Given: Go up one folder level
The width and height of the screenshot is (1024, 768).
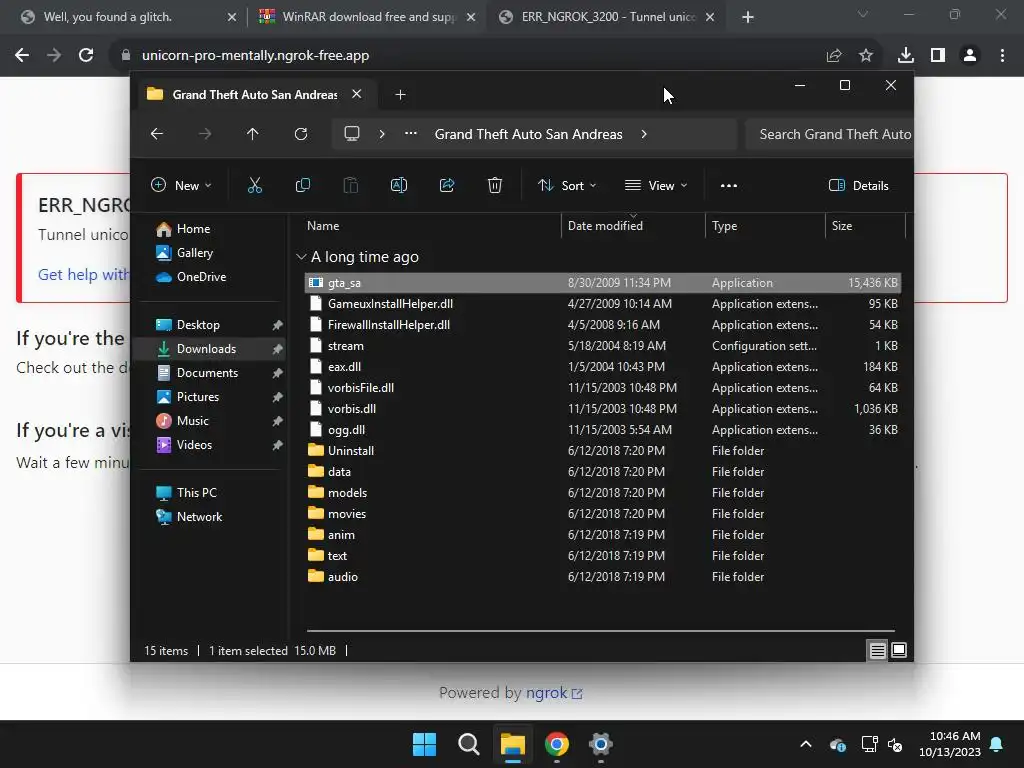Looking at the screenshot, I should coord(253,134).
